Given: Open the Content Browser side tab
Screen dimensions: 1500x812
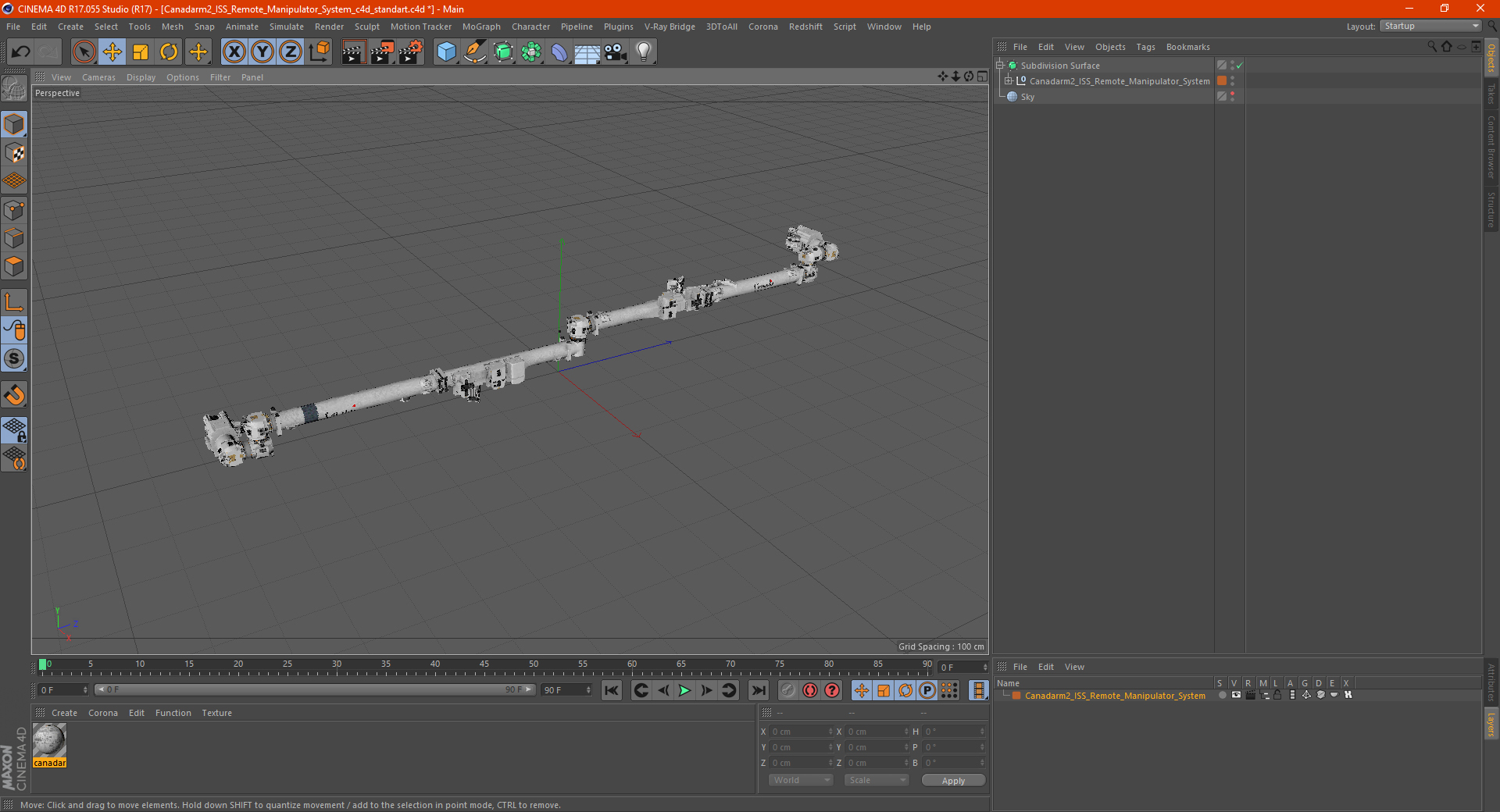Looking at the screenshot, I should pyautogui.click(x=1491, y=147).
